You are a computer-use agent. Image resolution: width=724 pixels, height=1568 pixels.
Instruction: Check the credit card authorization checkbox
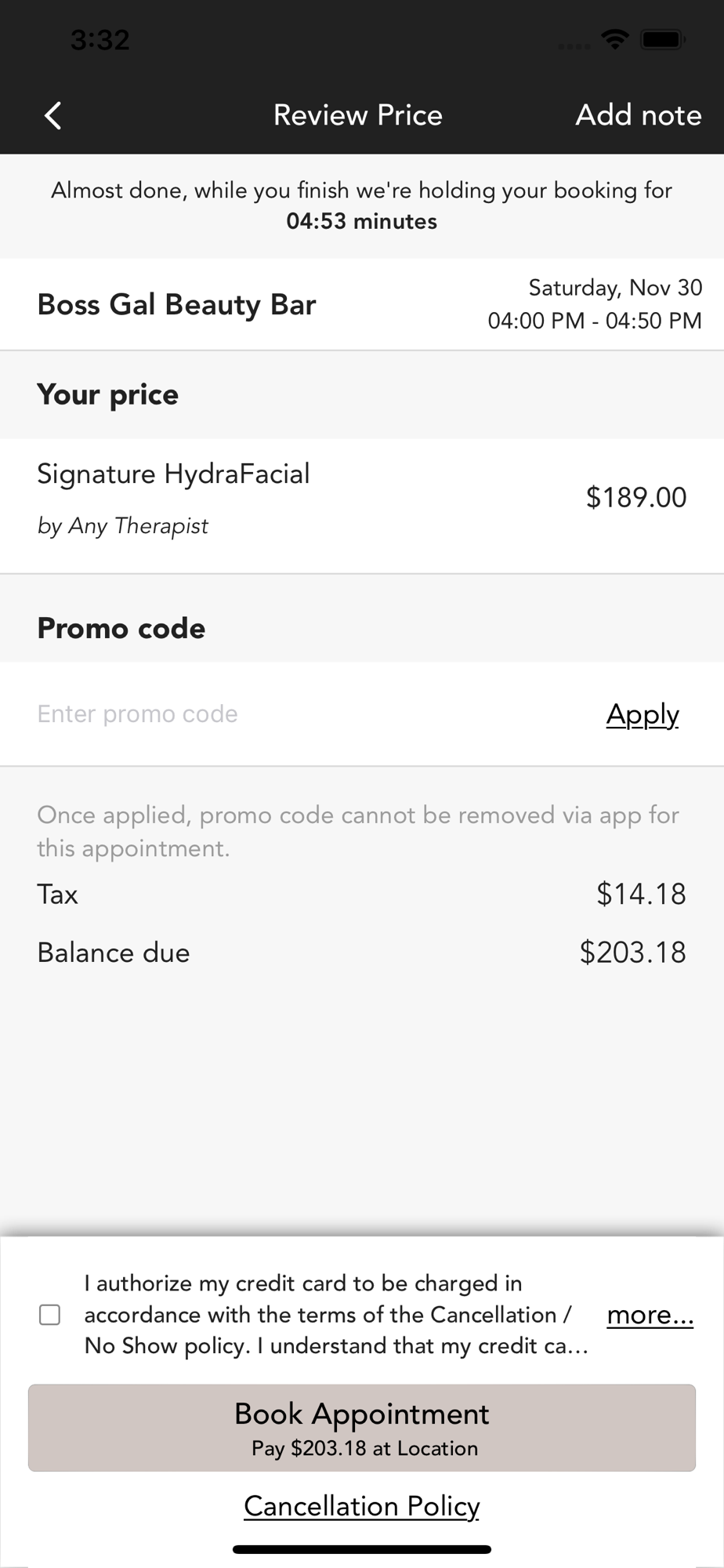[x=50, y=1315]
